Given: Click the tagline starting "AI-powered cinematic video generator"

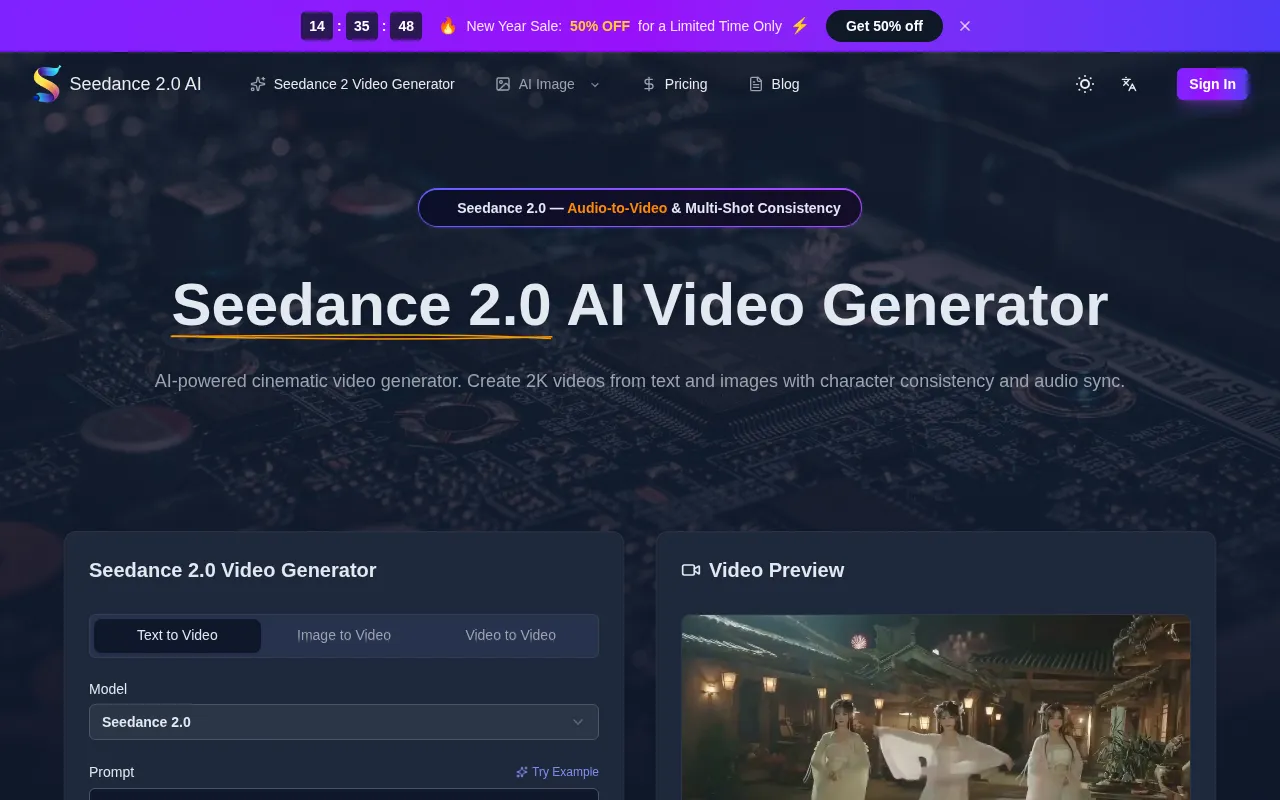Looking at the screenshot, I should [x=640, y=381].
